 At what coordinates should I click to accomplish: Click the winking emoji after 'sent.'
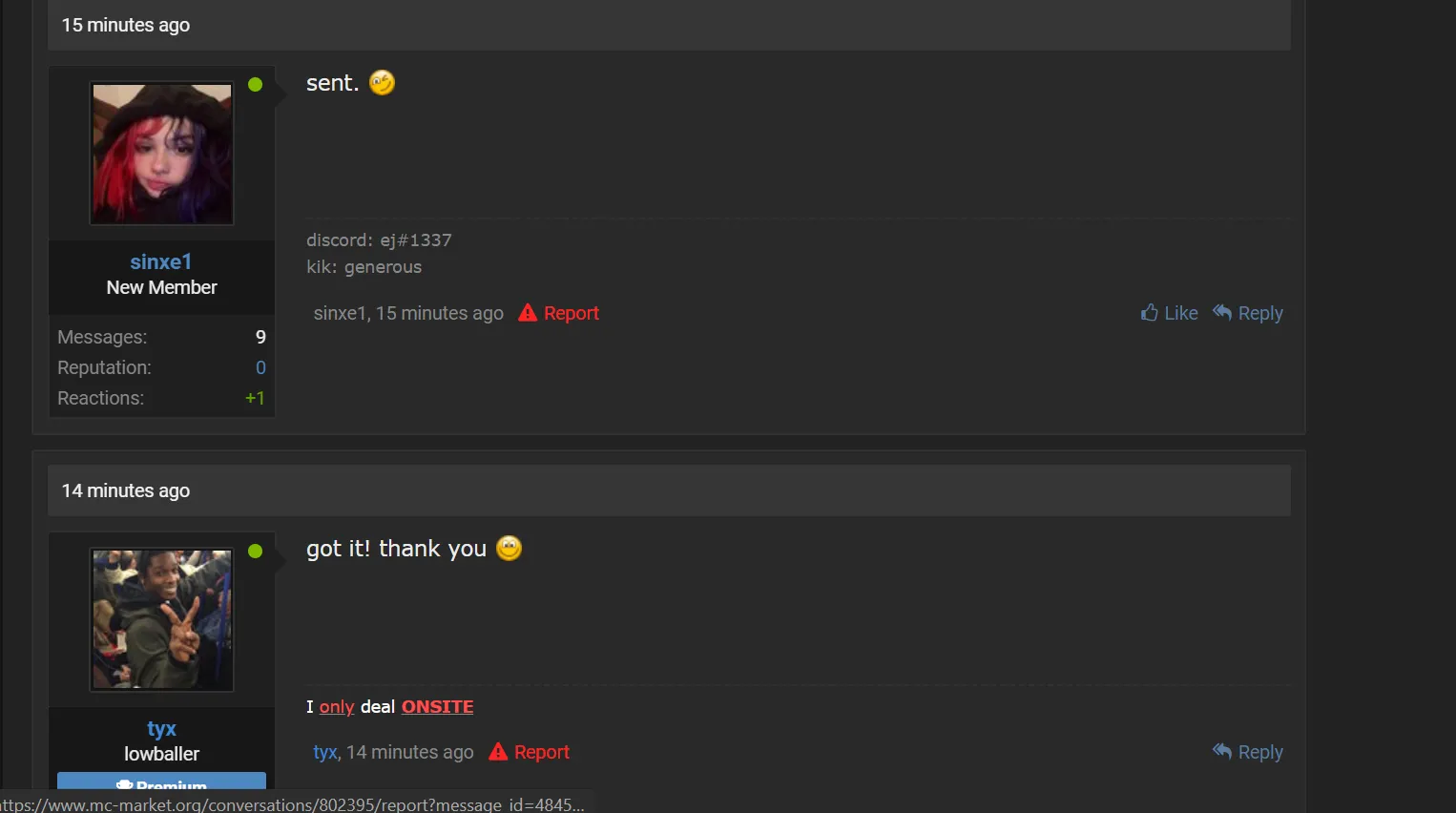pyautogui.click(x=382, y=83)
